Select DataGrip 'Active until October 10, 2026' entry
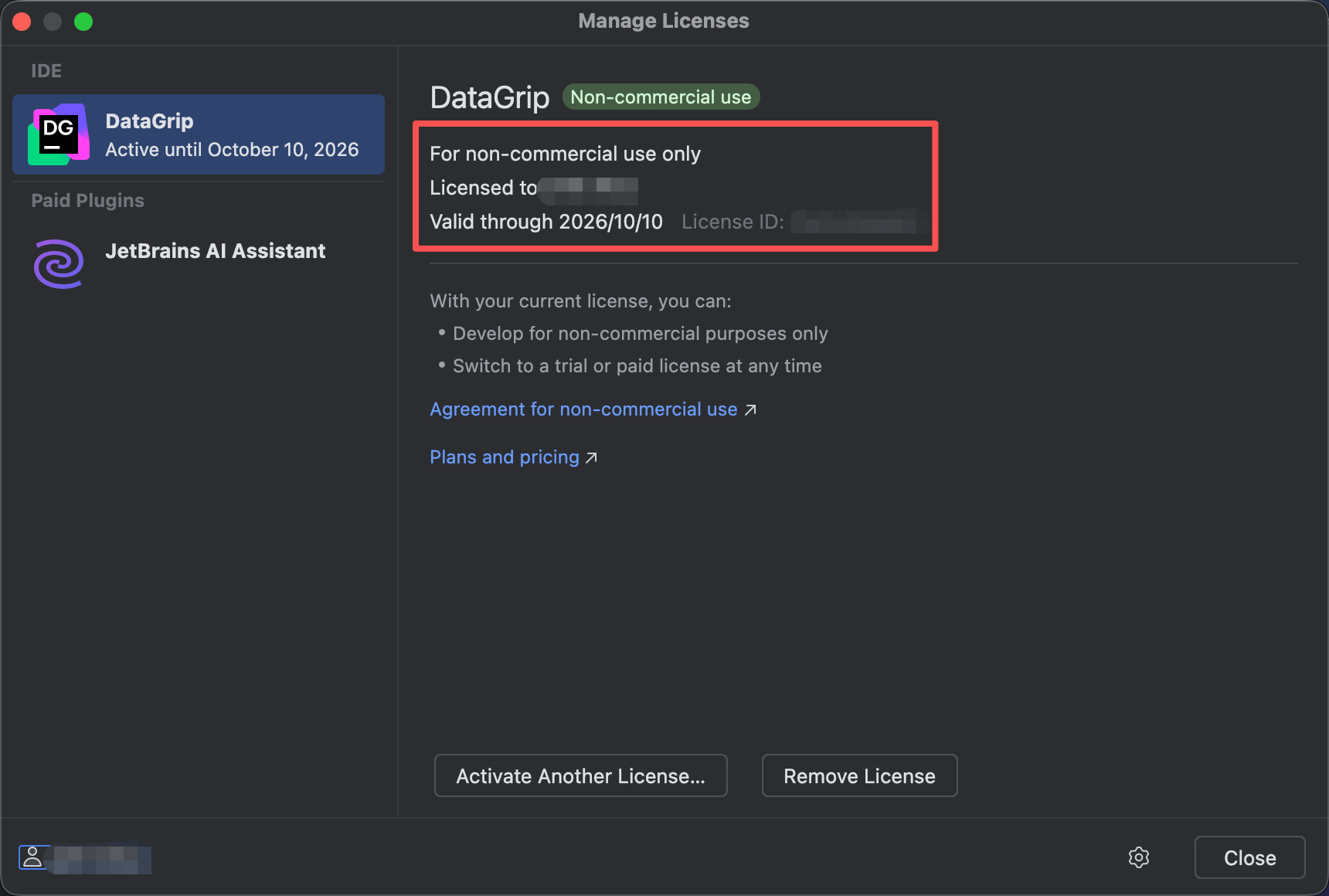Viewport: 1329px width, 896px height. click(232, 149)
